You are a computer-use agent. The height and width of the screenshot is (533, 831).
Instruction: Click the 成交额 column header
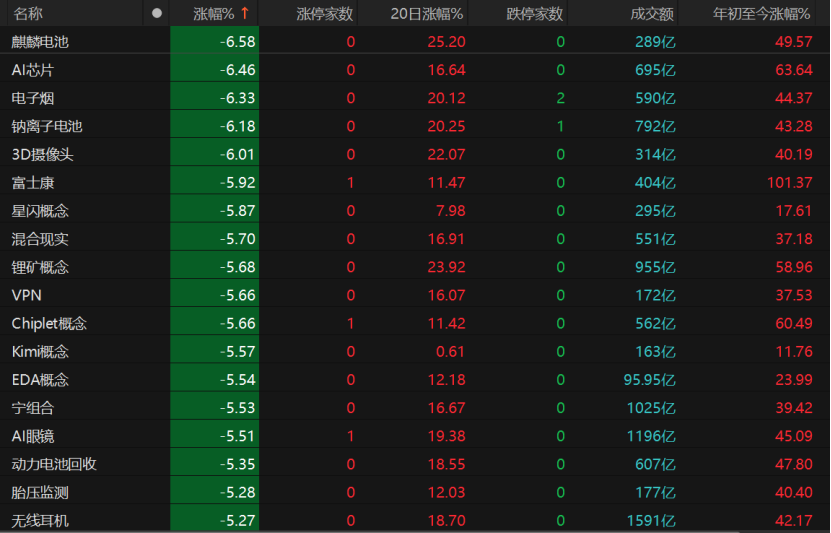coord(652,14)
